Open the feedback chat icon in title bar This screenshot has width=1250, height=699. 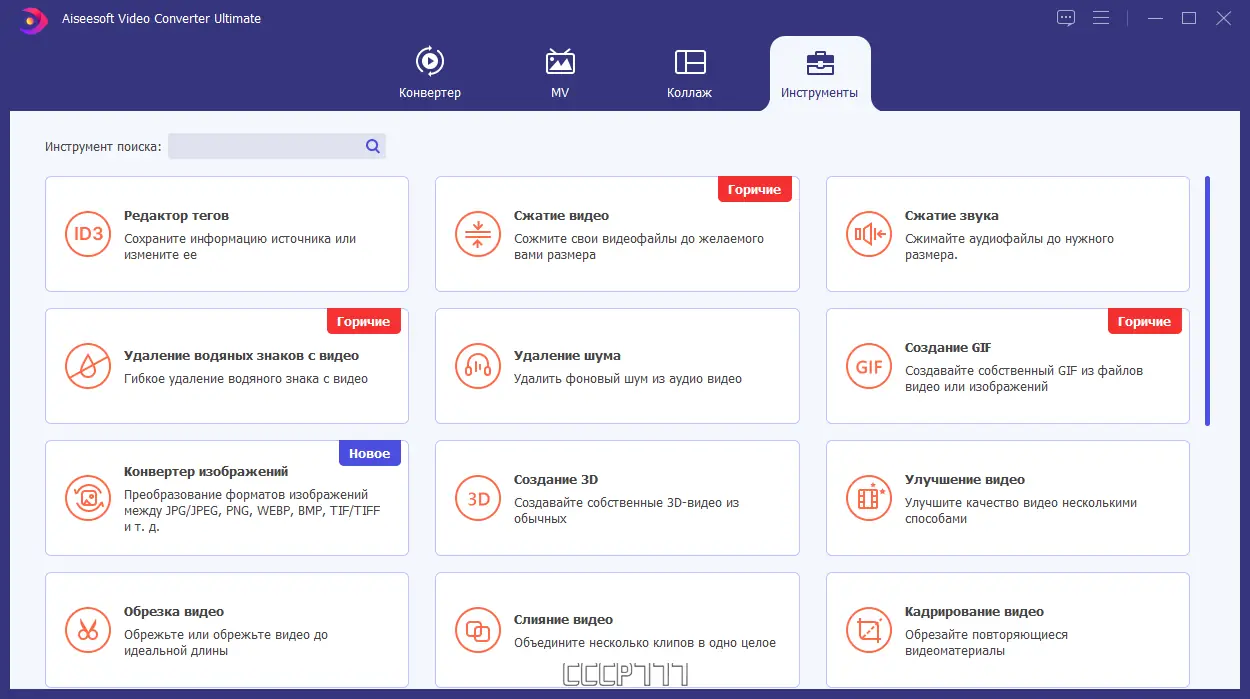tap(1066, 18)
